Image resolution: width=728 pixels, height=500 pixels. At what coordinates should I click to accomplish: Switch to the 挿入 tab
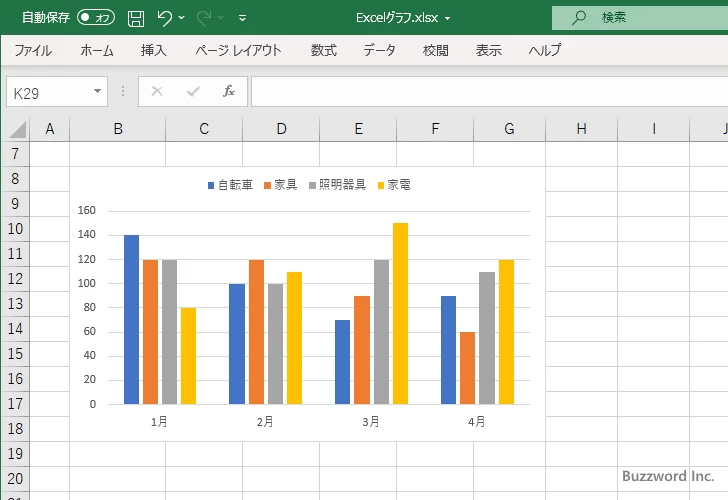(154, 50)
